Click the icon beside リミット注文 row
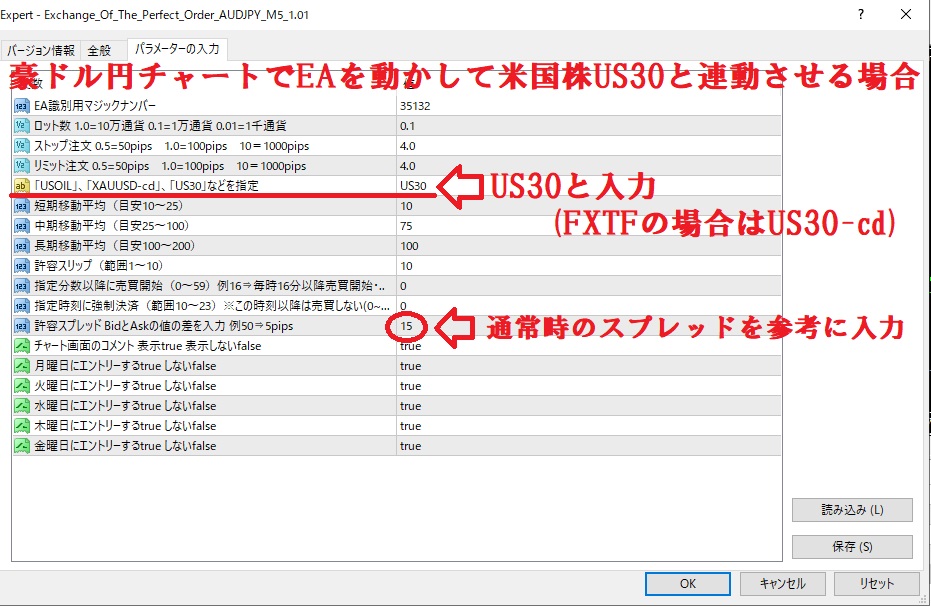Screen dimensions: 931x607 click(x=21, y=166)
